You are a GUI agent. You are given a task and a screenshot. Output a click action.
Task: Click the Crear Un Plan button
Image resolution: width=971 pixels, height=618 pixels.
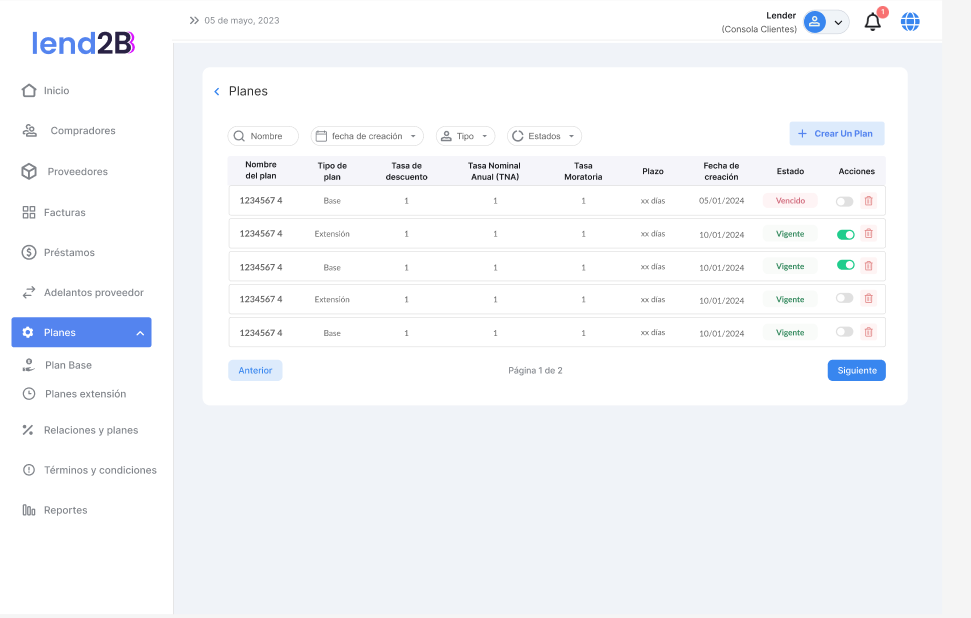point(836,134)
